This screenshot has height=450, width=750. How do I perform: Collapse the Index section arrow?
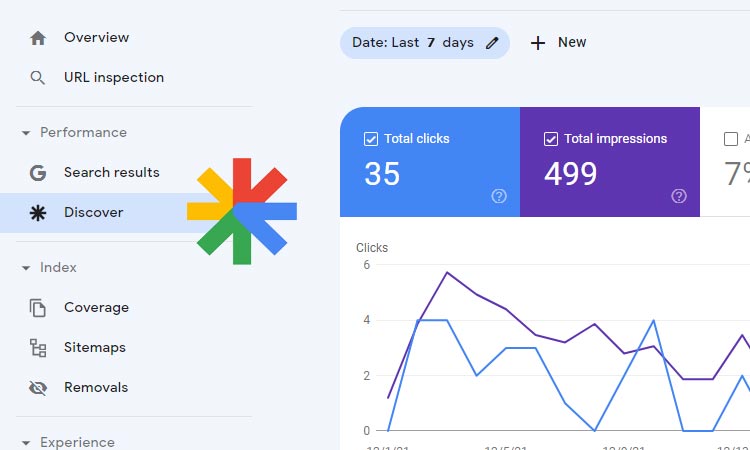(26, 268)
